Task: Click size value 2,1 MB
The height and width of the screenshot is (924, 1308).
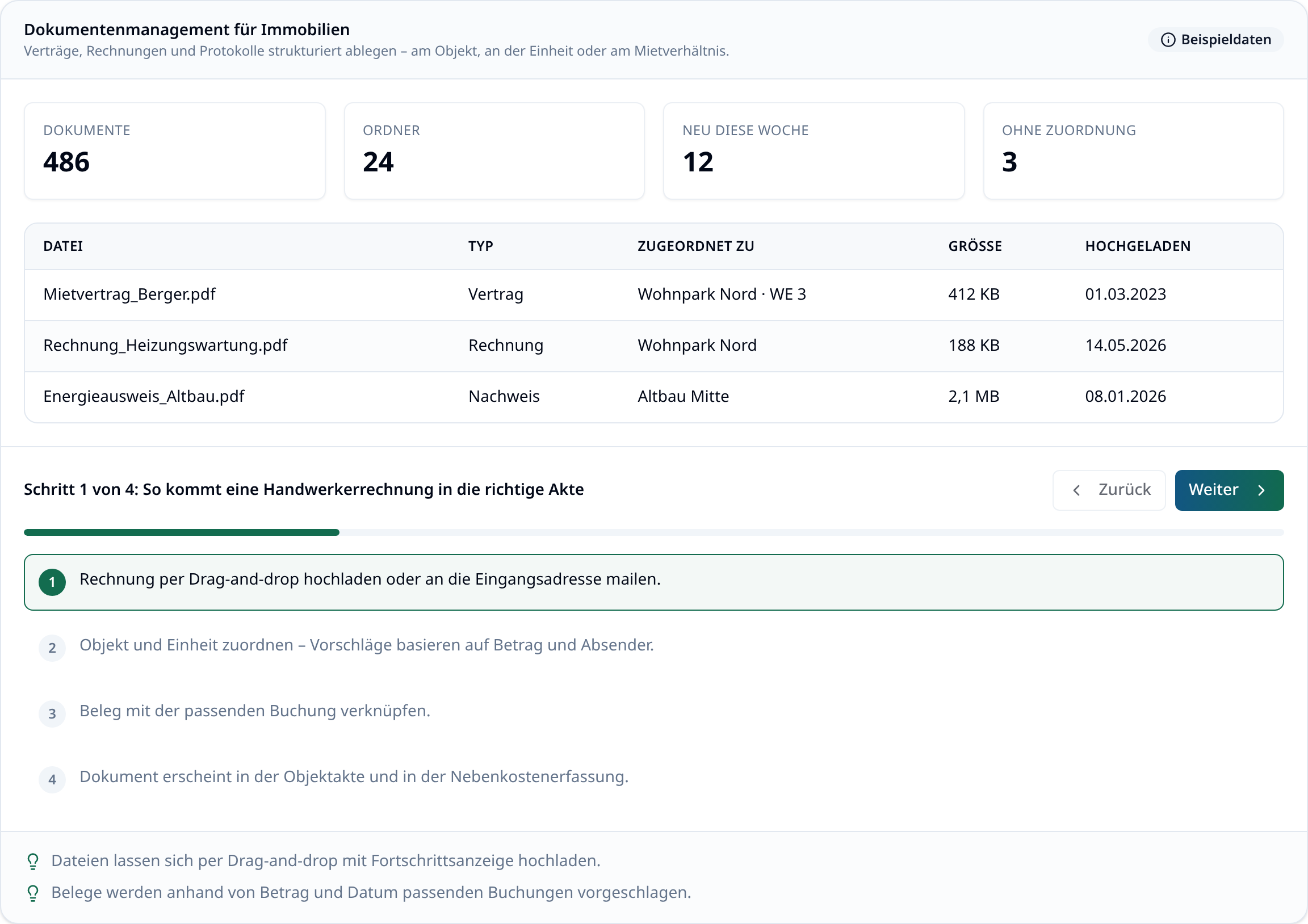Action: pos(974,397)
